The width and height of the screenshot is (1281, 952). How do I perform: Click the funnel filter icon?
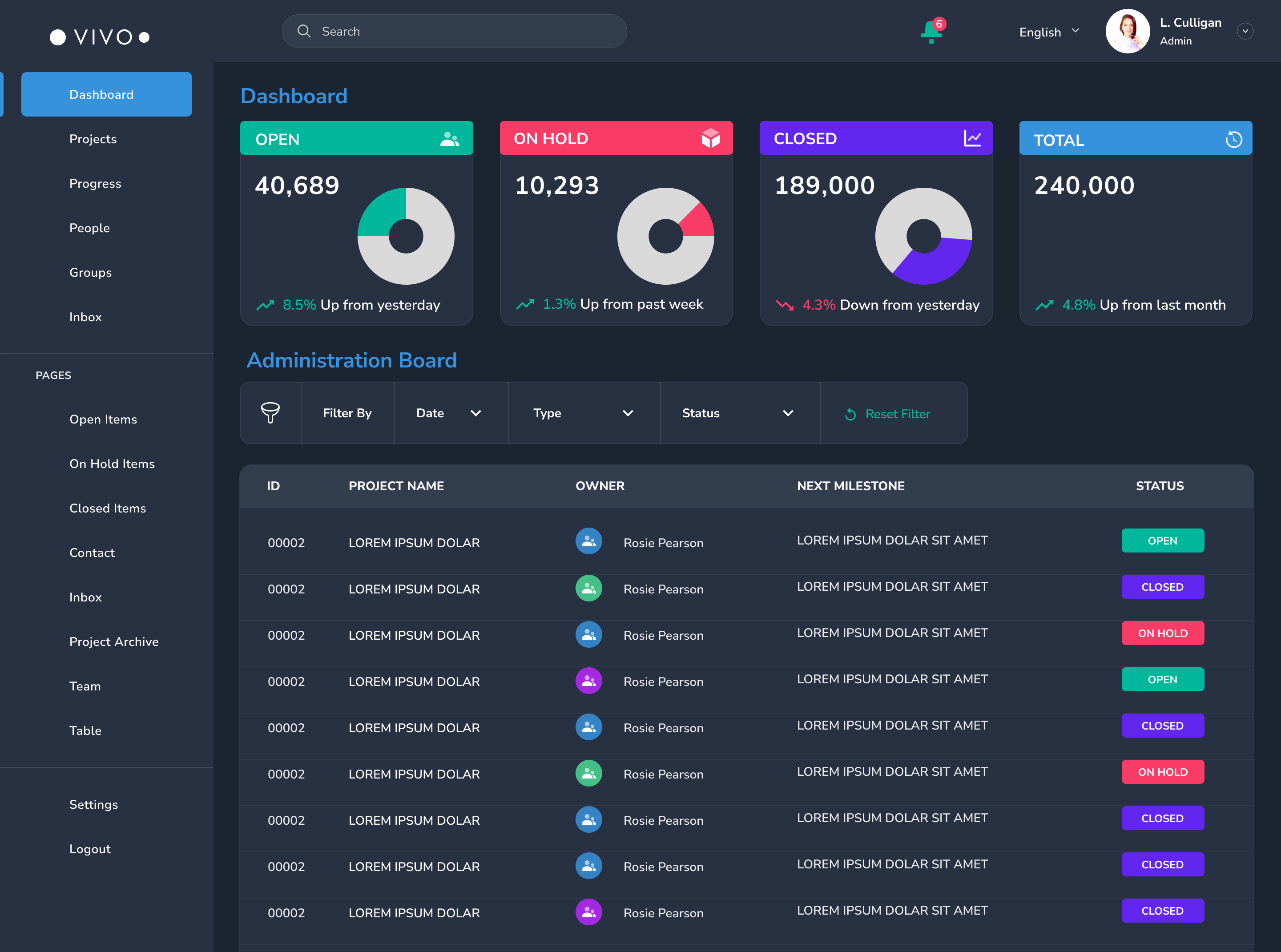pos(270,413)
